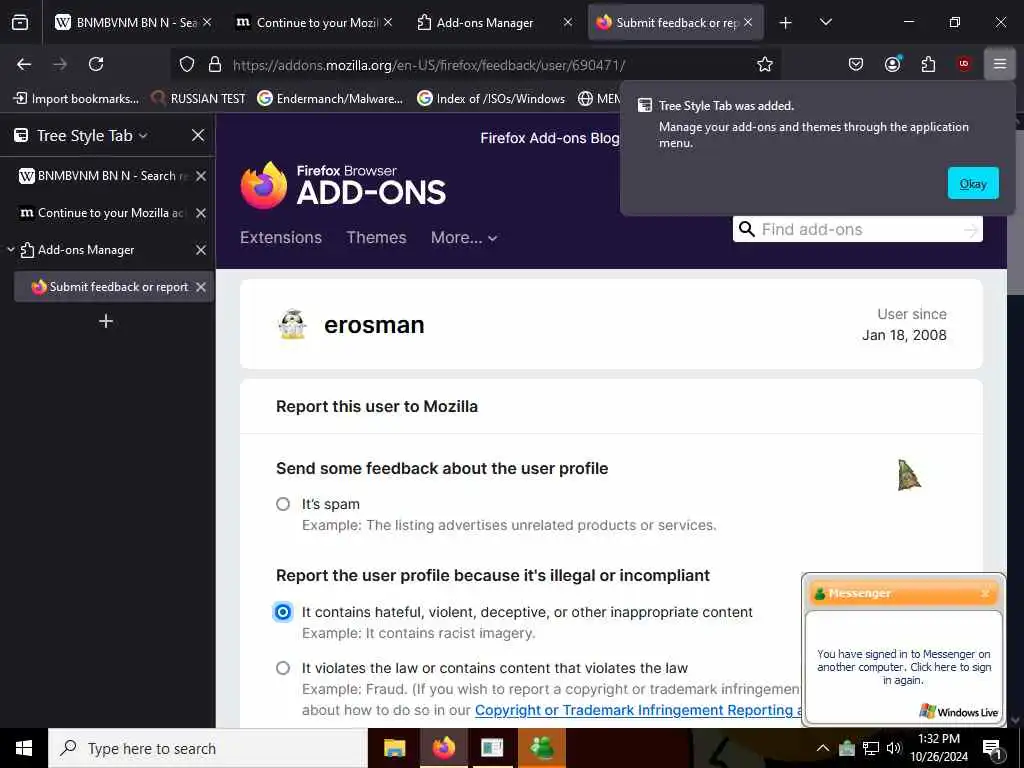Expand the Tree Style Tab sidebar dropdown
This screenshot has height=768, width=1024.
click(x=143, y=136)
